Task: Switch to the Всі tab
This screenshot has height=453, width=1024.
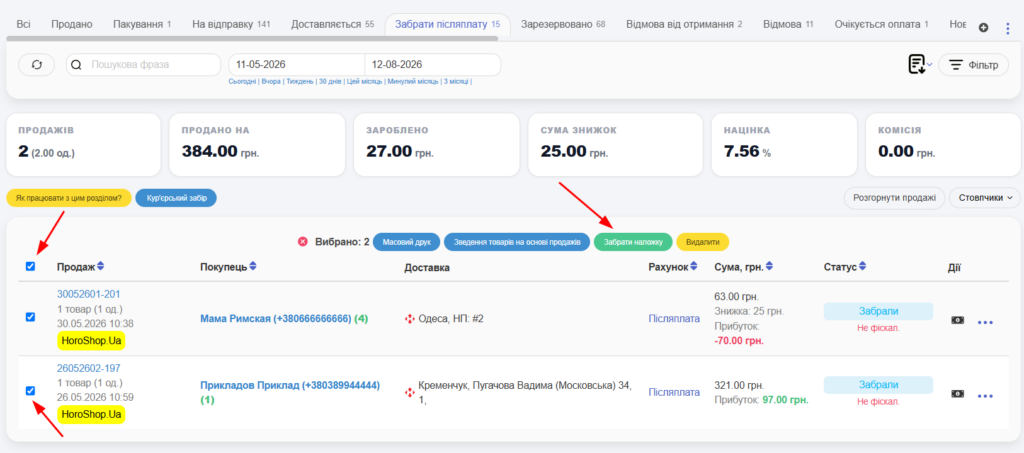Action: point(24,24)
